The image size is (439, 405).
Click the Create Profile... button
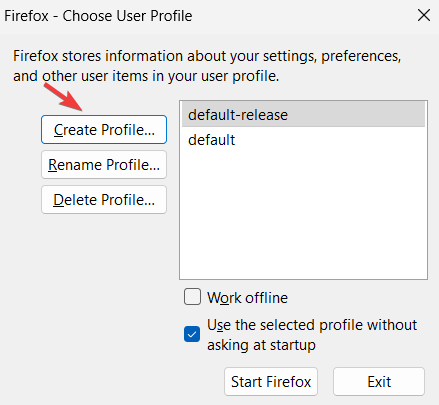104,130
